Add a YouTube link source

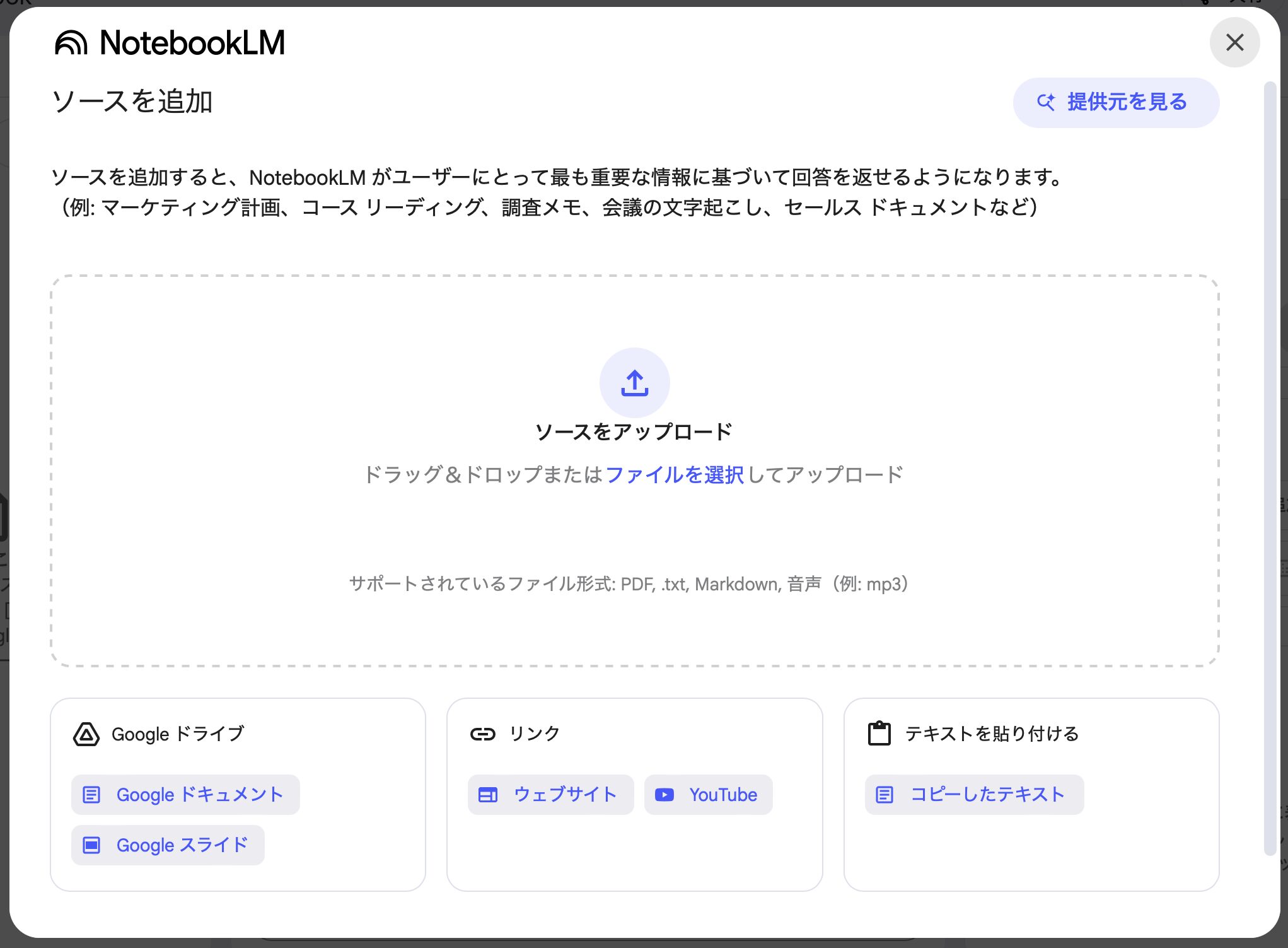708,794
